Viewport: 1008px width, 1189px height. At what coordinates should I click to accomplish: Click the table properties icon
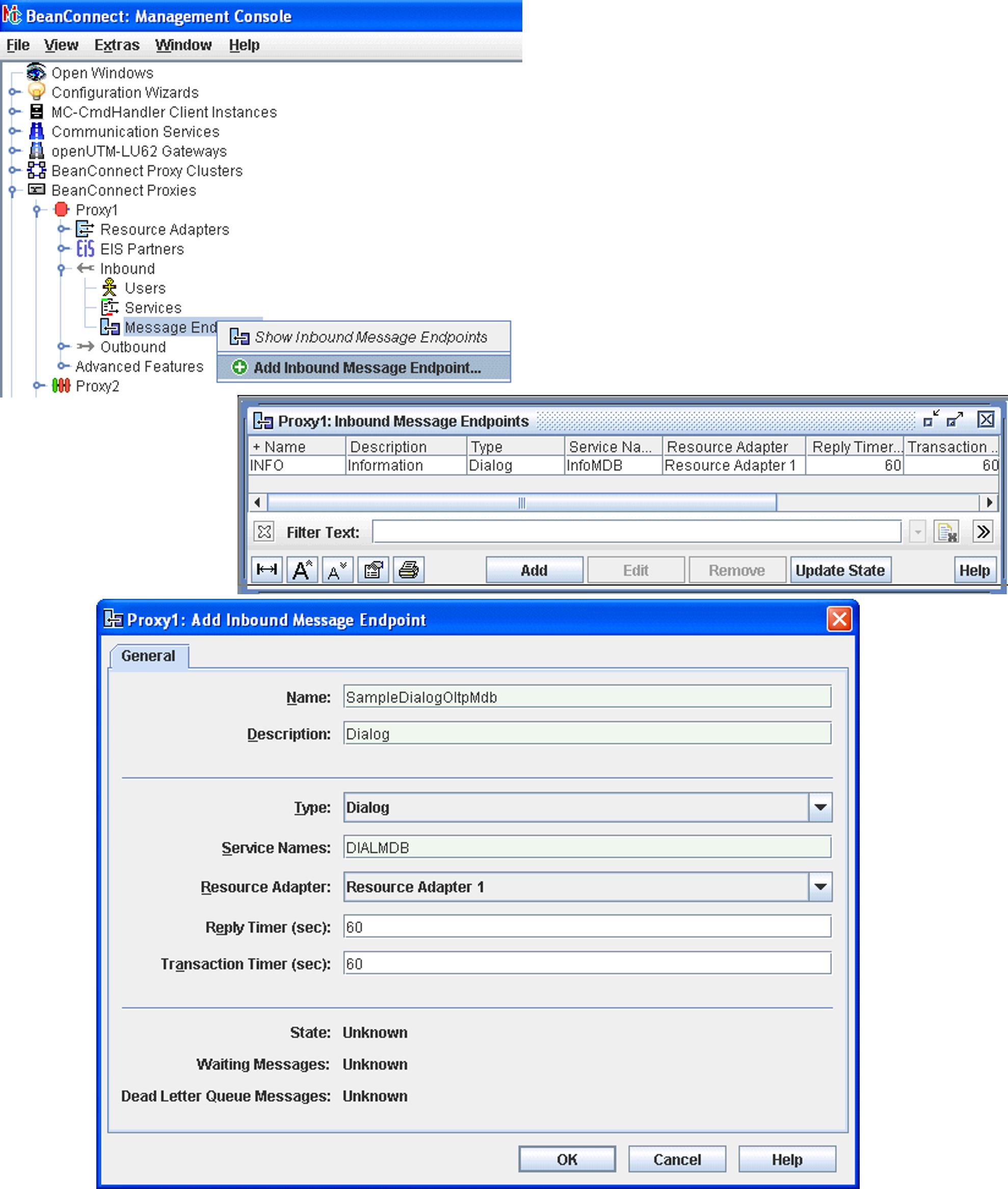click(373, 570)
